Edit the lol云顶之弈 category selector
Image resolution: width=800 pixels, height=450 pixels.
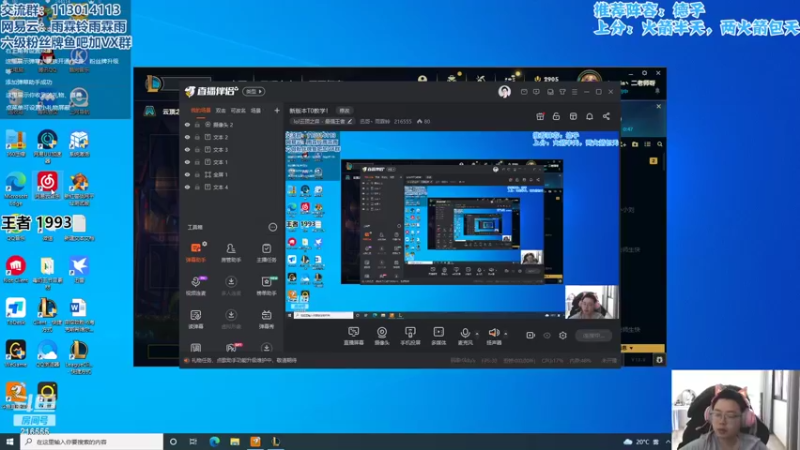(322, 121)
